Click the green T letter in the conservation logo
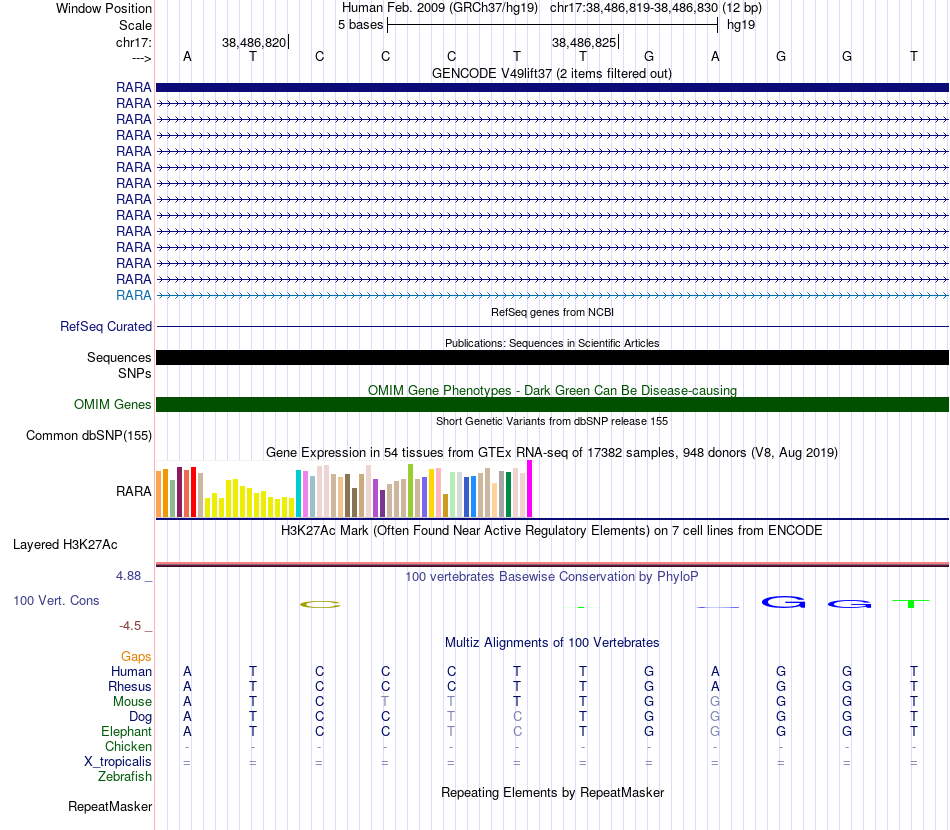 (911, 603)
